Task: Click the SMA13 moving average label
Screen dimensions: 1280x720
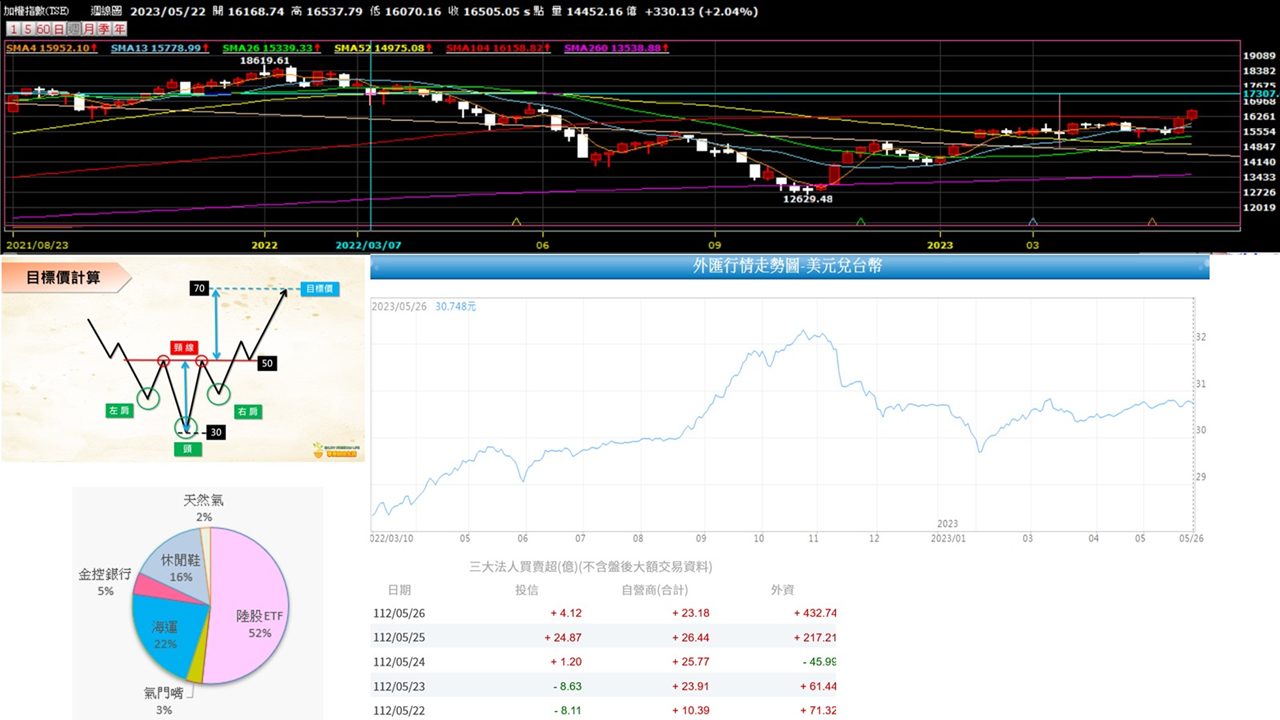Action: click(x=157, y=48)
